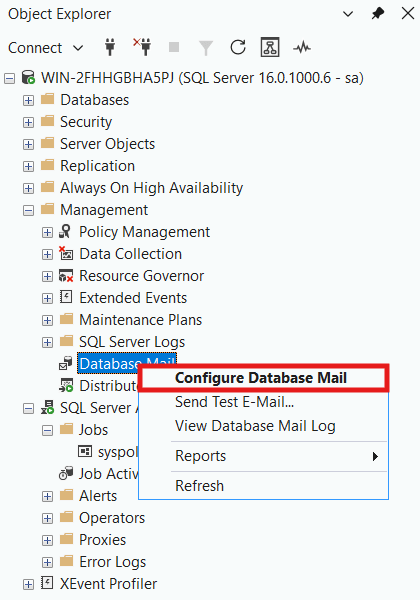
Task: Open the Activity Monitor pulse icon
Action: [302, 48]
